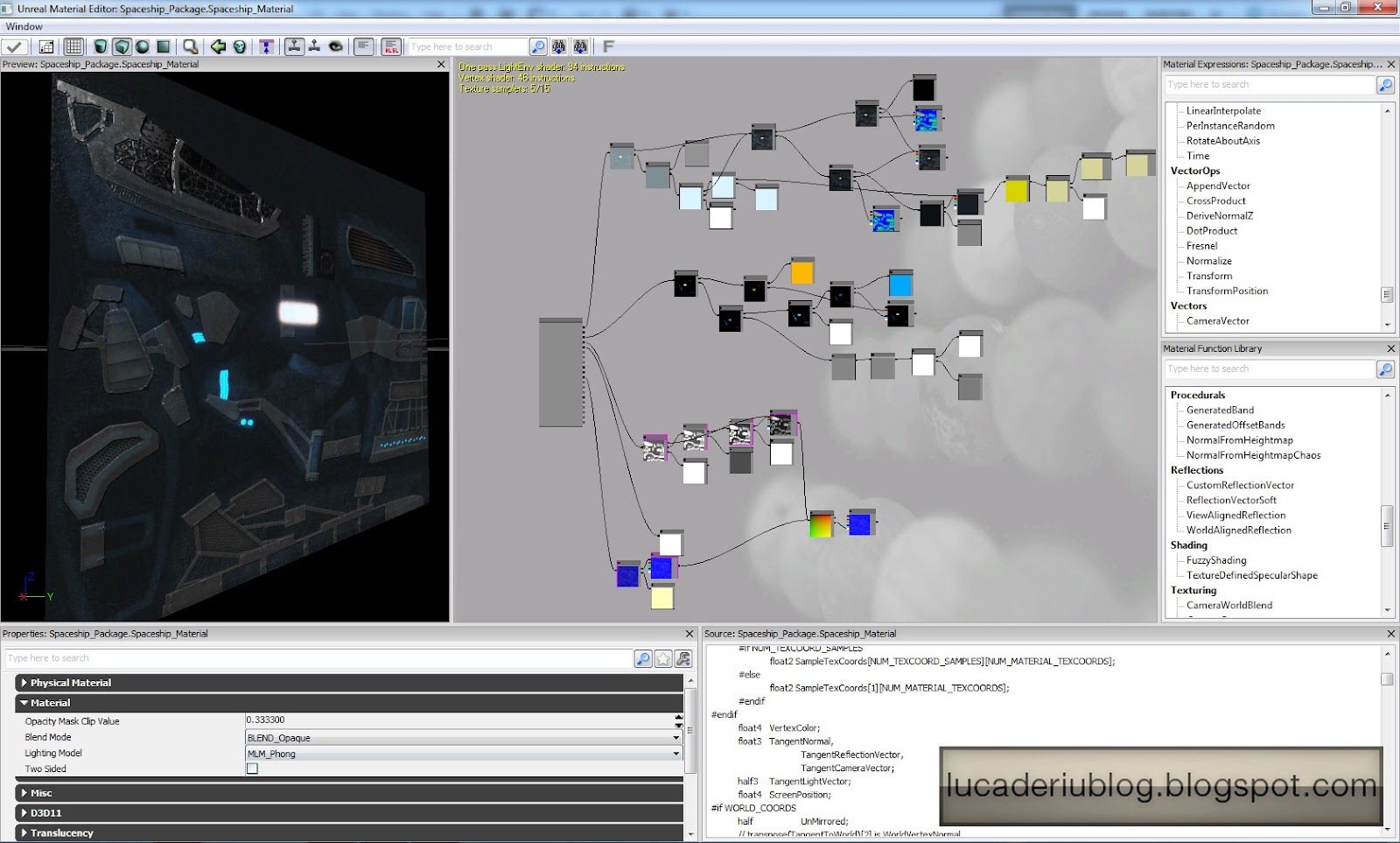Image resolution: width=1400 pixels, height=843 pixels.
Task: Open the Window menu
Action: (24, 26)
